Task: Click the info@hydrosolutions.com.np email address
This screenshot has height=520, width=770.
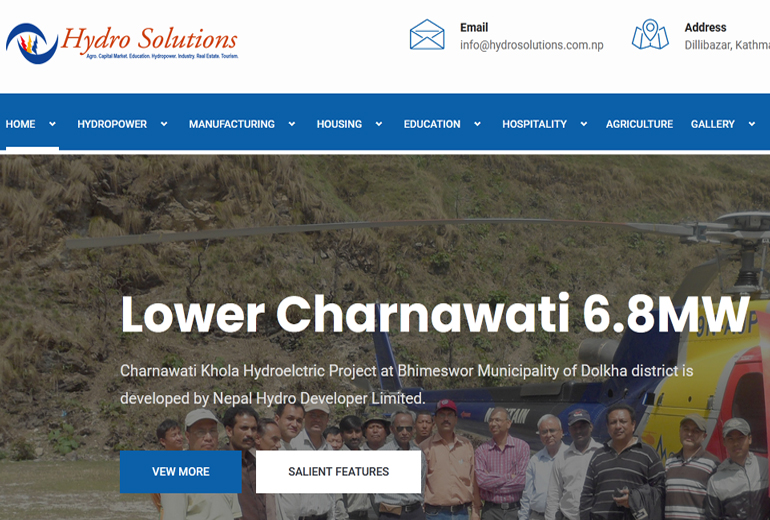Action: 532,45
